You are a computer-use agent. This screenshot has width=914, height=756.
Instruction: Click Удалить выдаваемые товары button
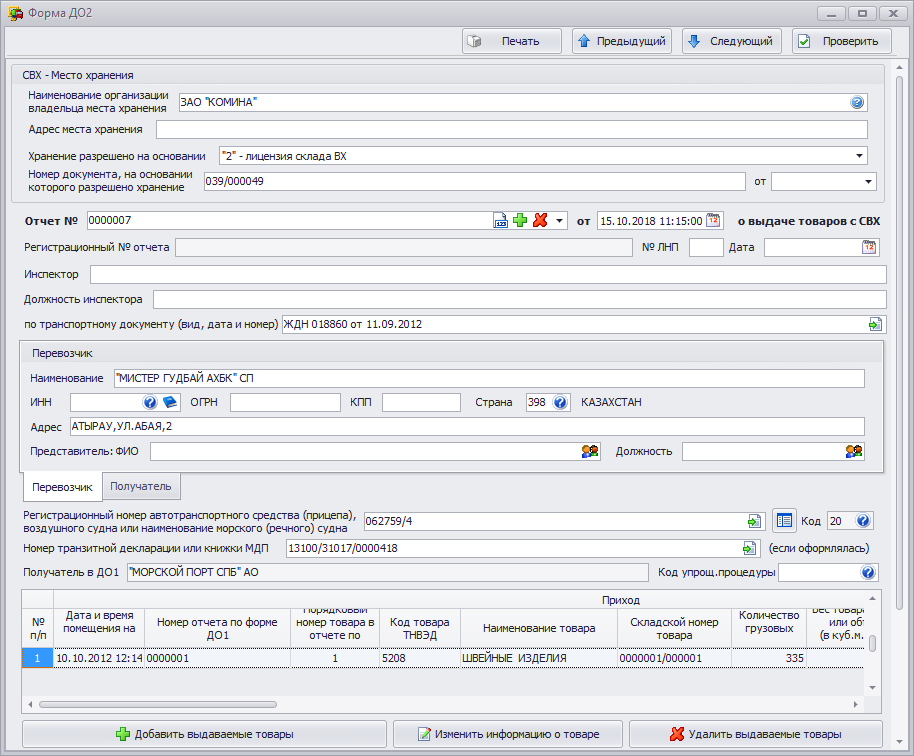click(x=755, y=734)
